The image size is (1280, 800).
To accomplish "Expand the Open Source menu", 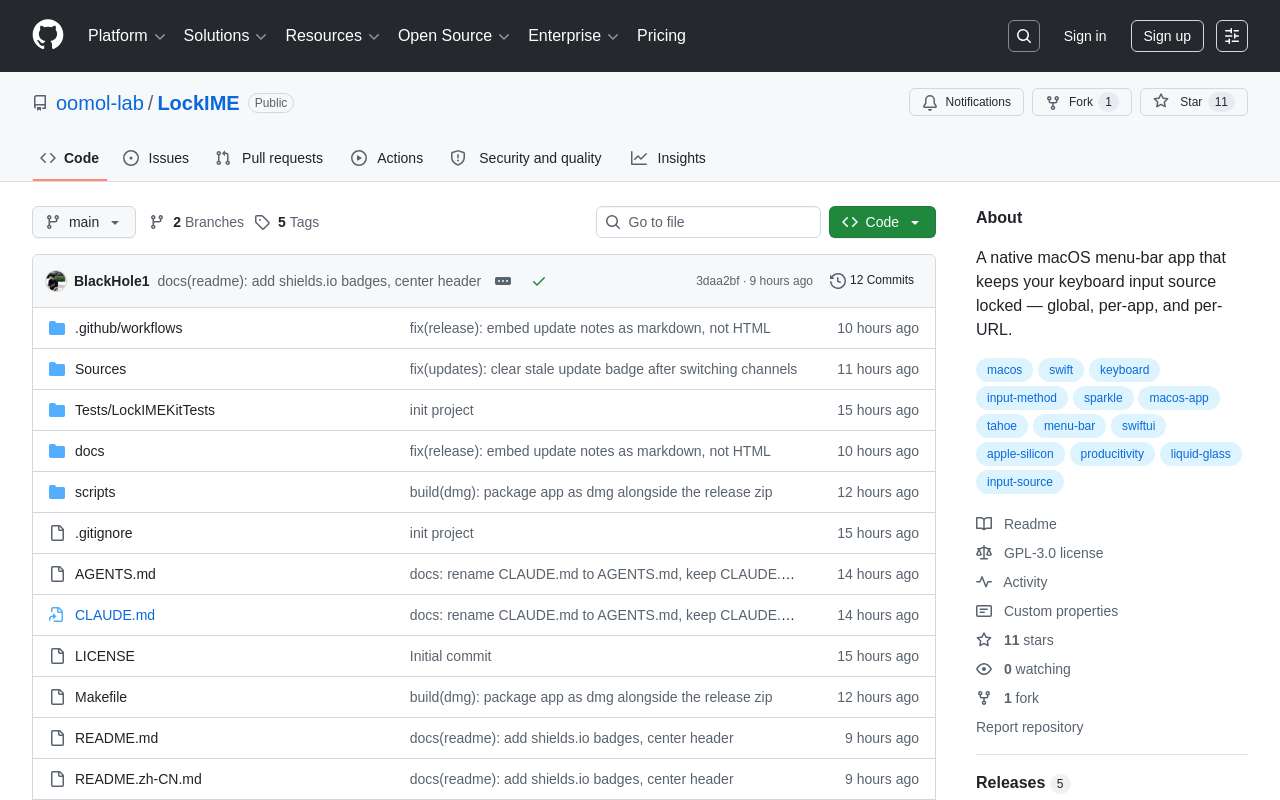I will tap(453, 36).
